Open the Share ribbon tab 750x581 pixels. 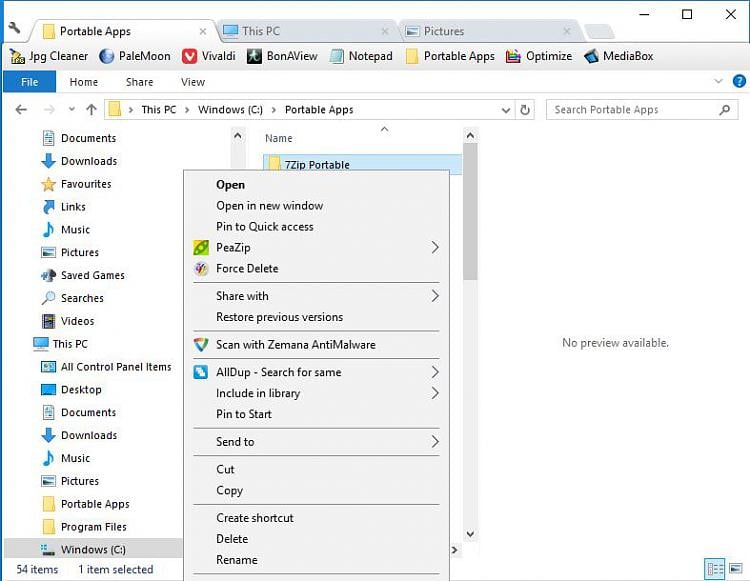click(139, 82)
